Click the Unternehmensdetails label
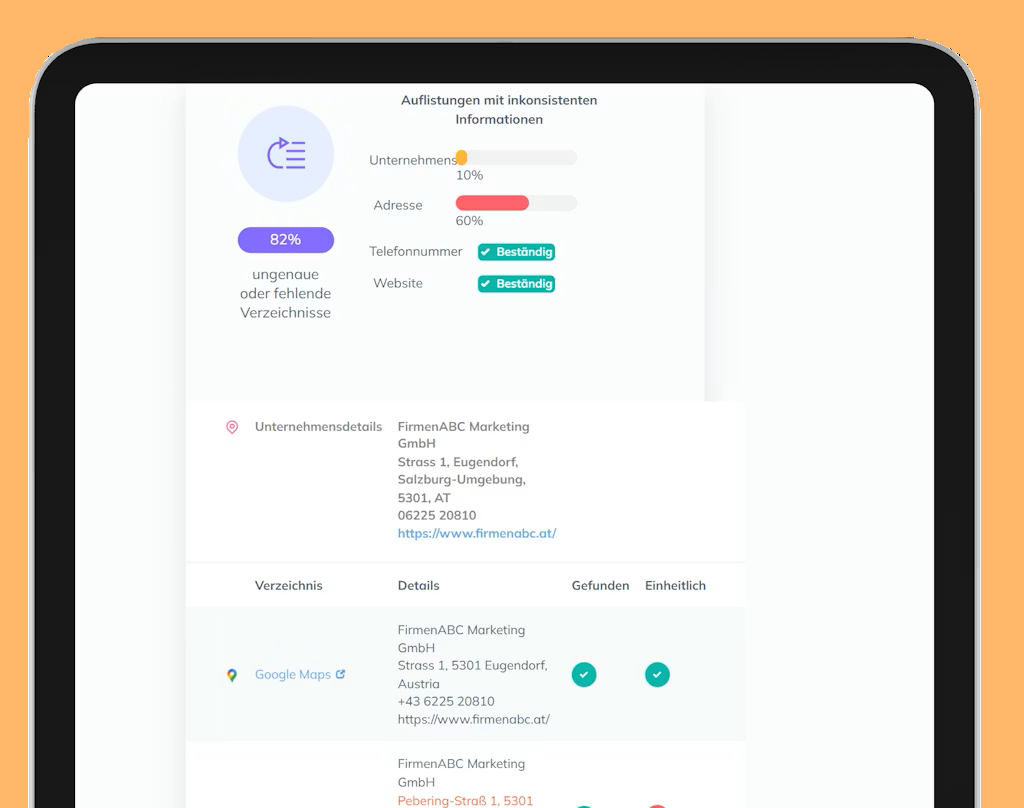 (318, 427)
